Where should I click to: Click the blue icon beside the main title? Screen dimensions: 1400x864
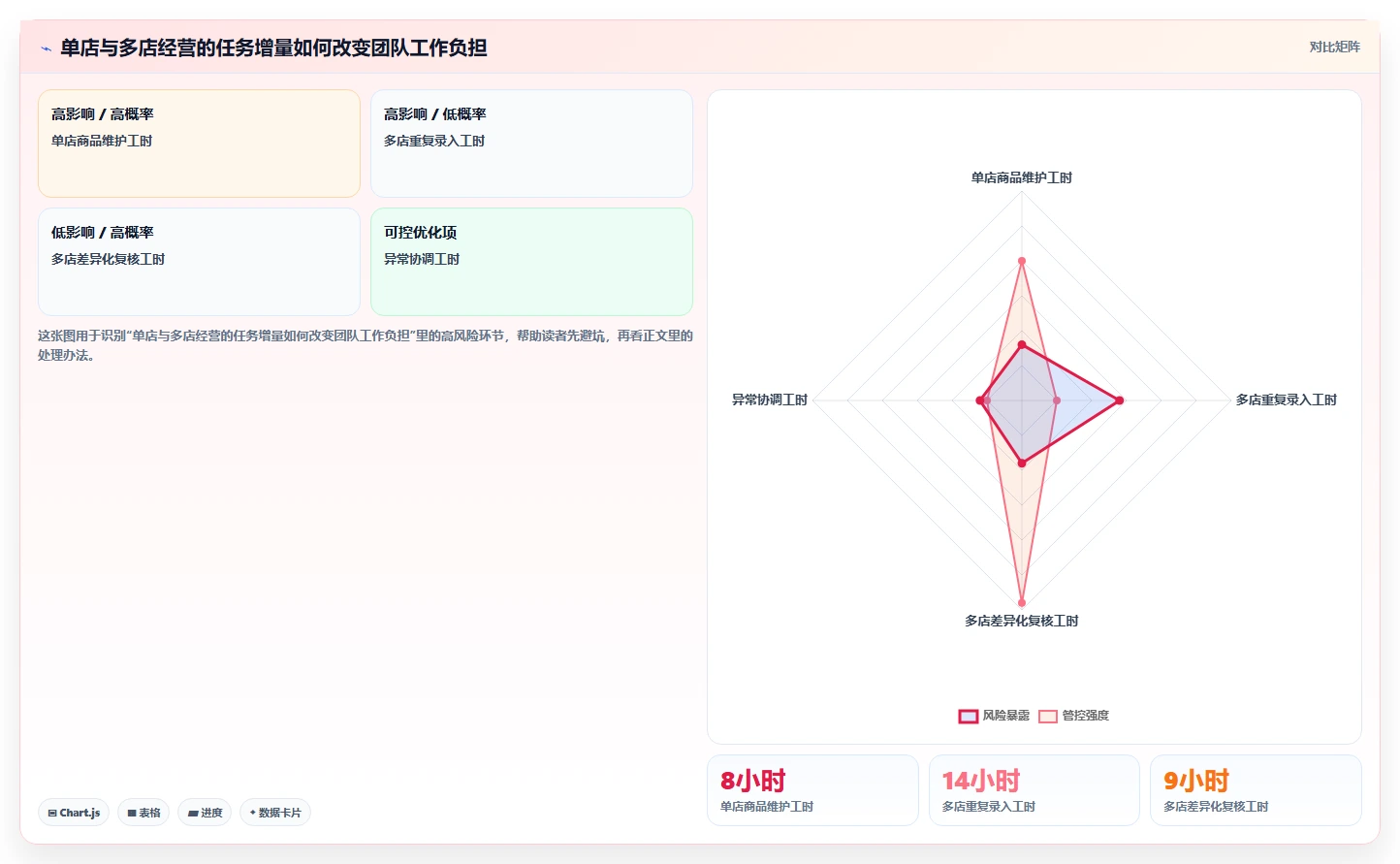[46, 48]
